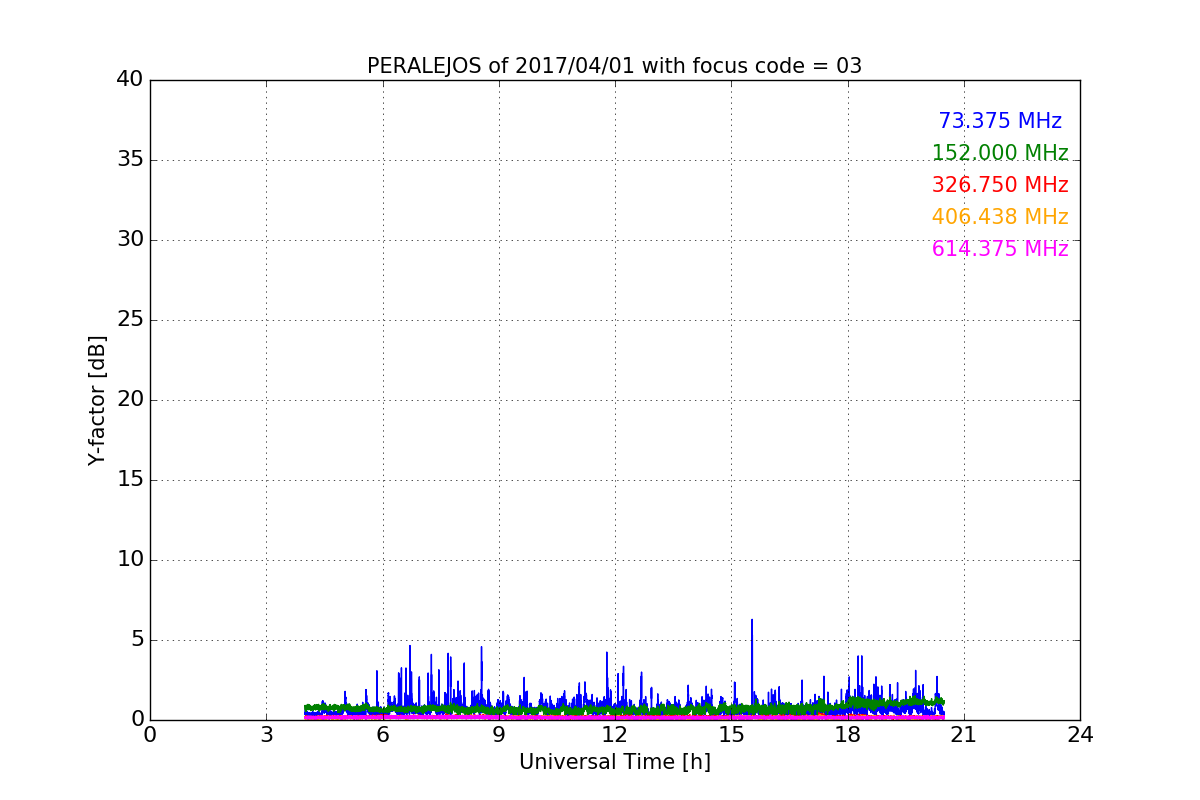Click the y-axis tick label 15
This screenshot has height=800, width=1200.
pyautogui.click(x=130, y=480)
